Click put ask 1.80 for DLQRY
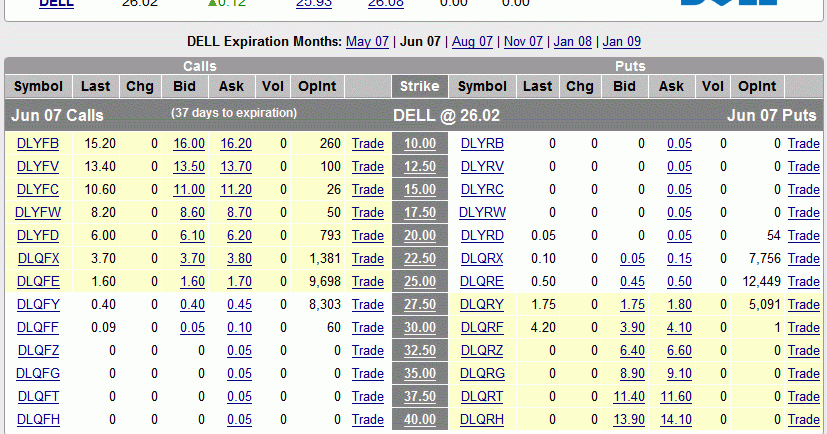Viewport: 827px width, 434px height. pyautogui.click(x=679, y=305)
